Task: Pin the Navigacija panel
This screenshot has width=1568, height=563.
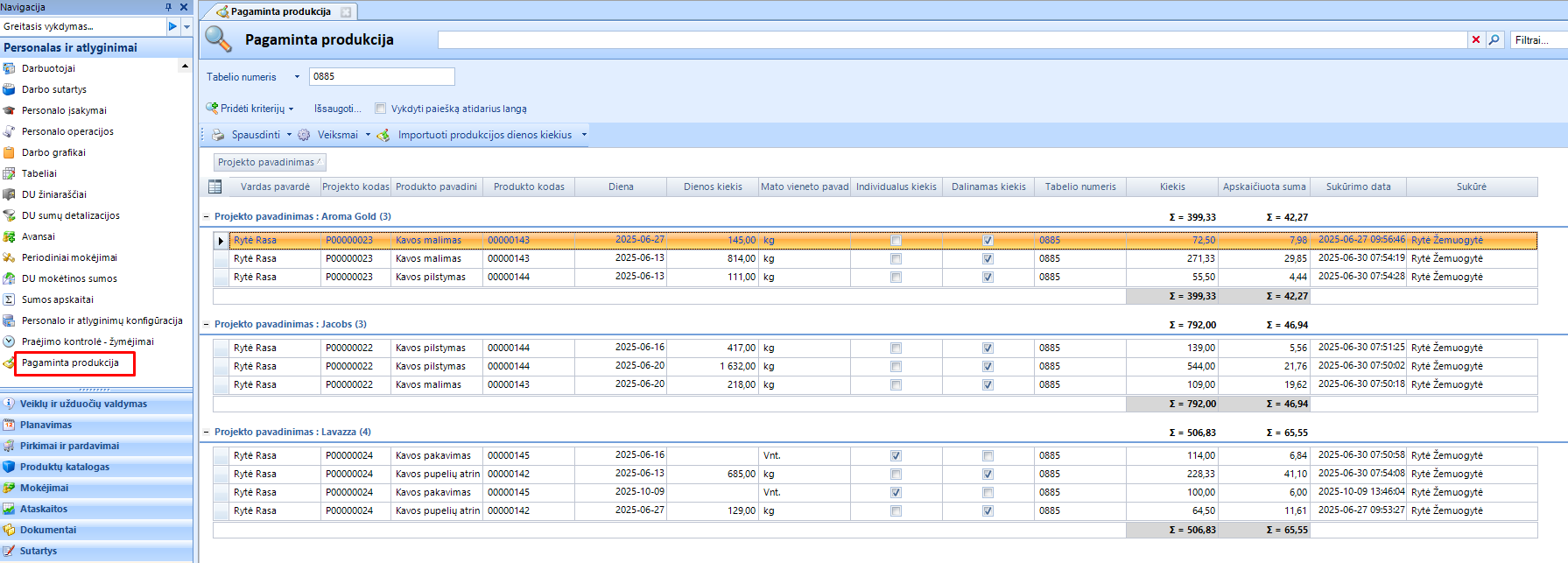Action: [168, 7]
